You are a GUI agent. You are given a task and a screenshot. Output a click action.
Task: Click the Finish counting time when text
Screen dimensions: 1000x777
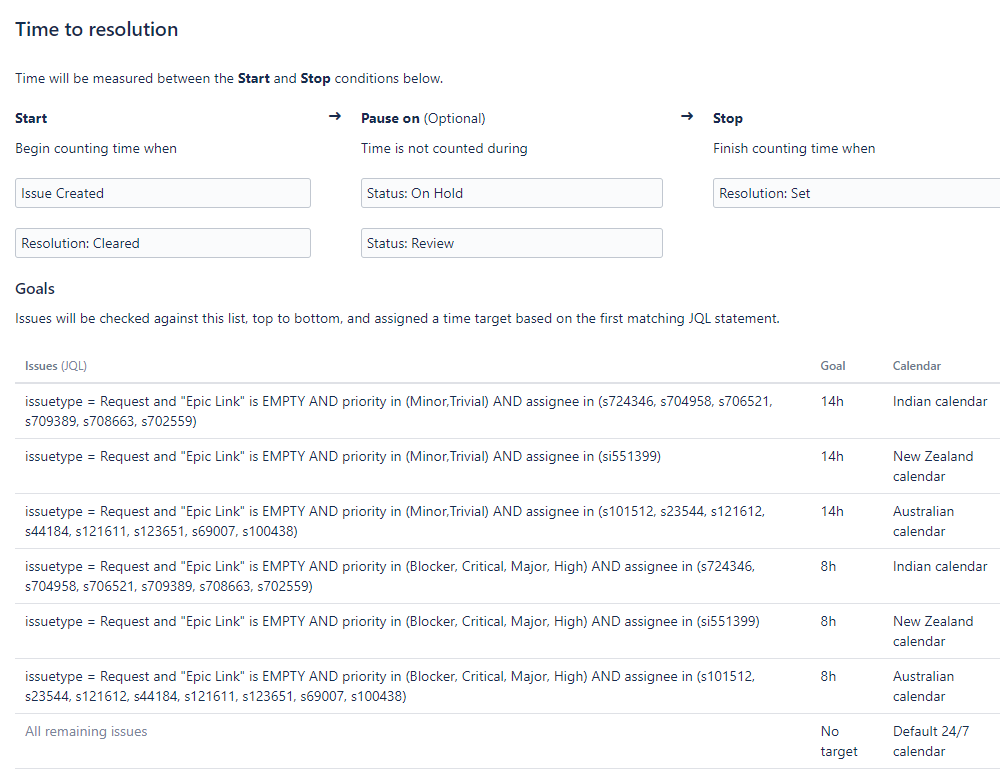click(x=794, y=148)
